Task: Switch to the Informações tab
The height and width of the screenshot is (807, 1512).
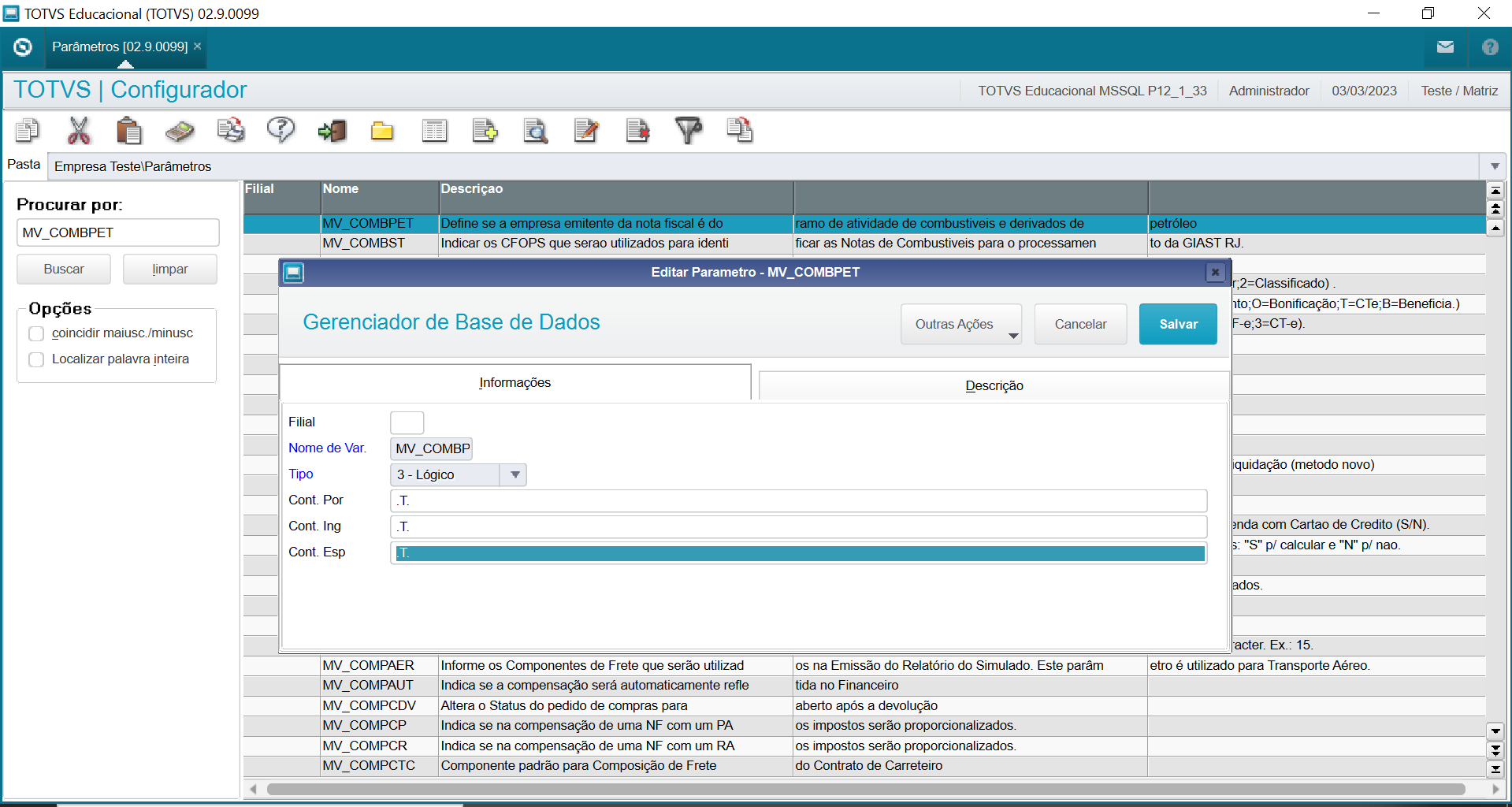Action: click(515, 382)
